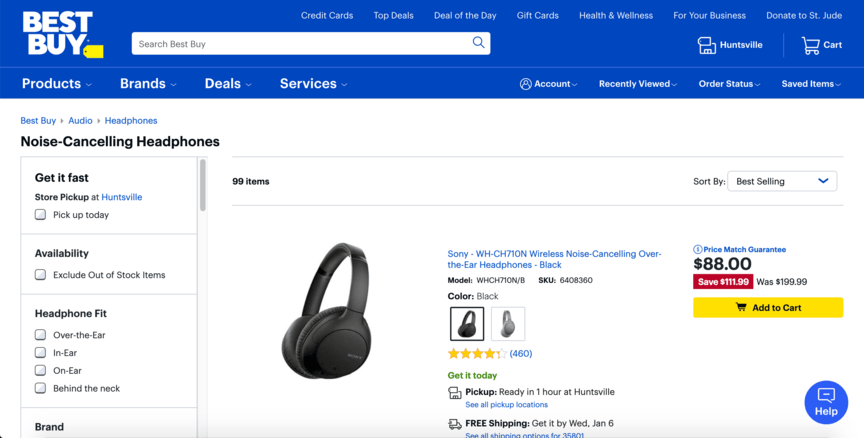The height and width of the screenshot is (438, 864).
Task: Click into the Search Best Buy field
Action: pos(300,44)
